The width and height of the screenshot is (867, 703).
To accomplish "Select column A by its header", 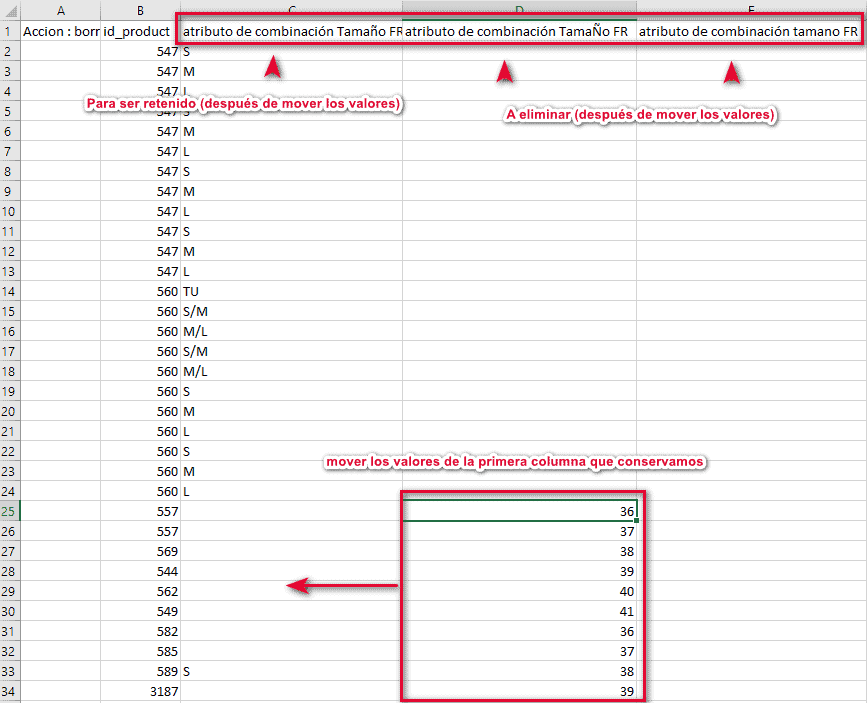I will click(60, 10).
